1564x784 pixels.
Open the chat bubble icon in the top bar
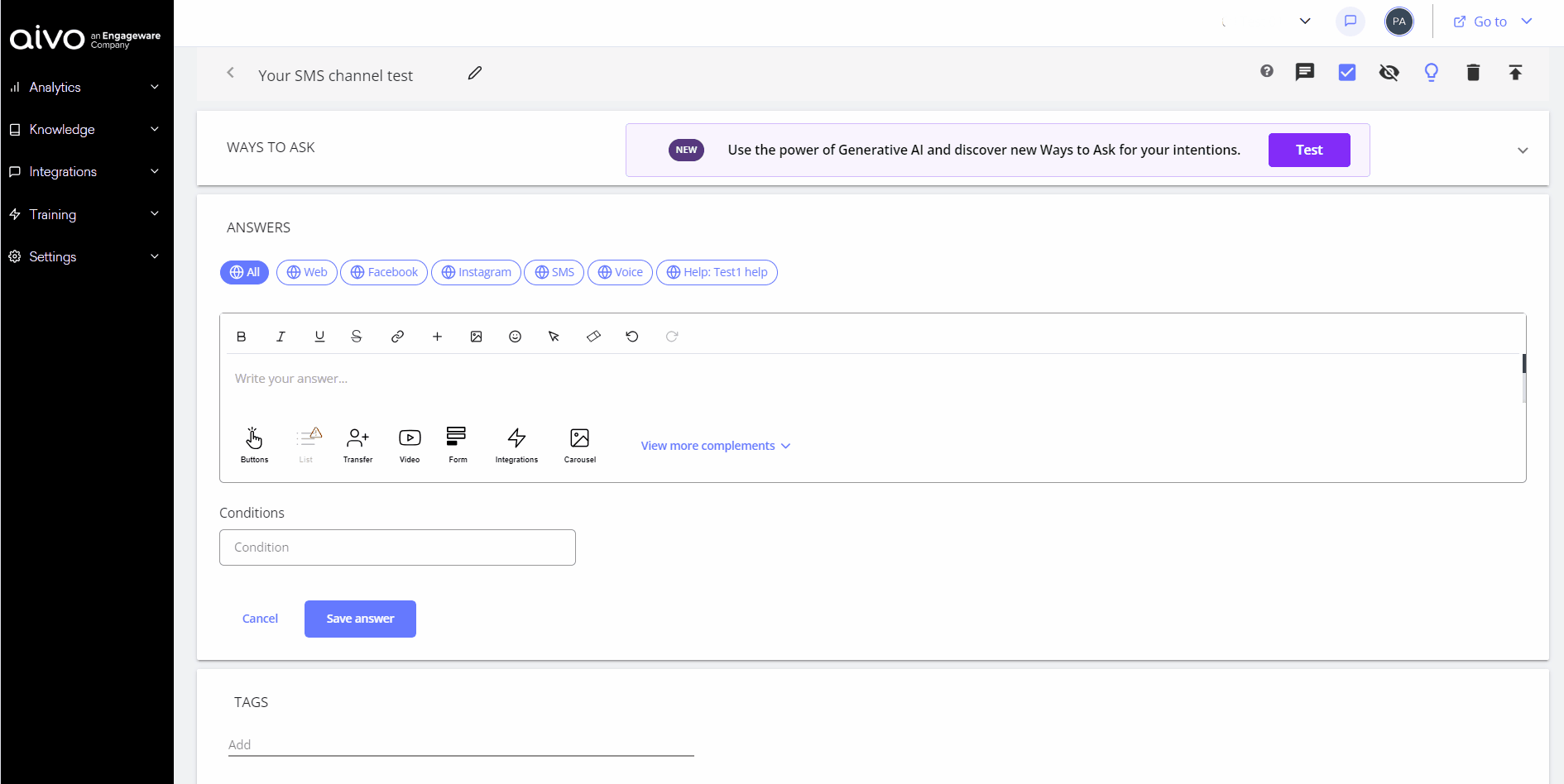tap(1351, 22)
